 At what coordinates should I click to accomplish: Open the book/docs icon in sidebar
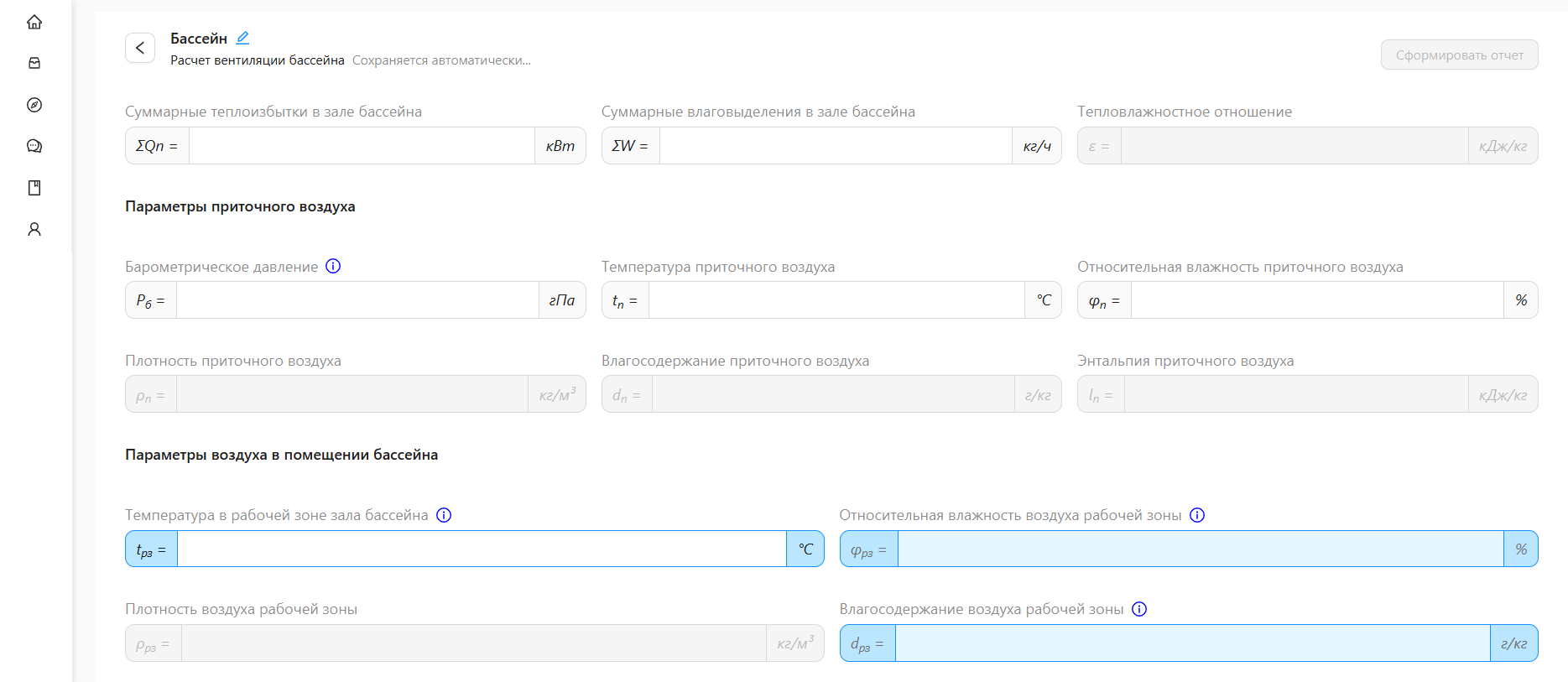[x=34, y=188]
